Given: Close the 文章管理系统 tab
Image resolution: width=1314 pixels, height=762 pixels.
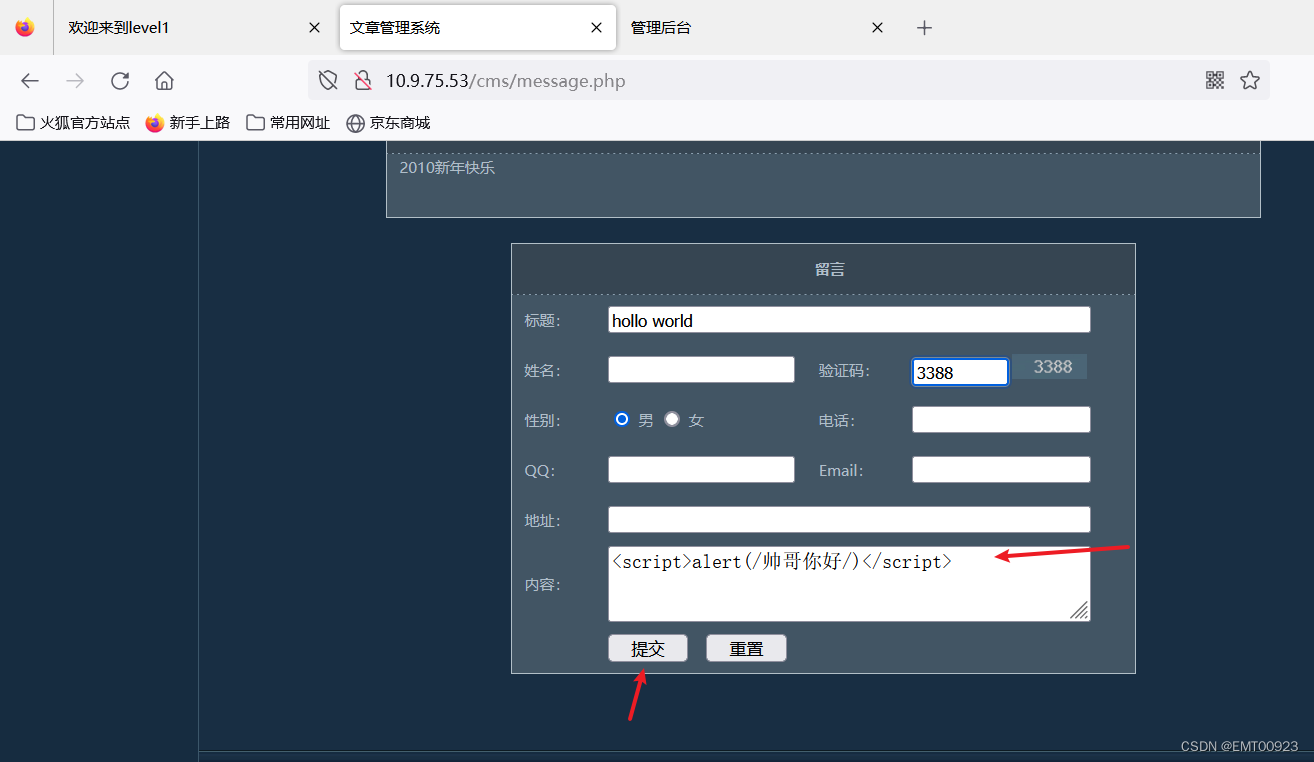Looking at the screenshot, I should pos(596,28).
